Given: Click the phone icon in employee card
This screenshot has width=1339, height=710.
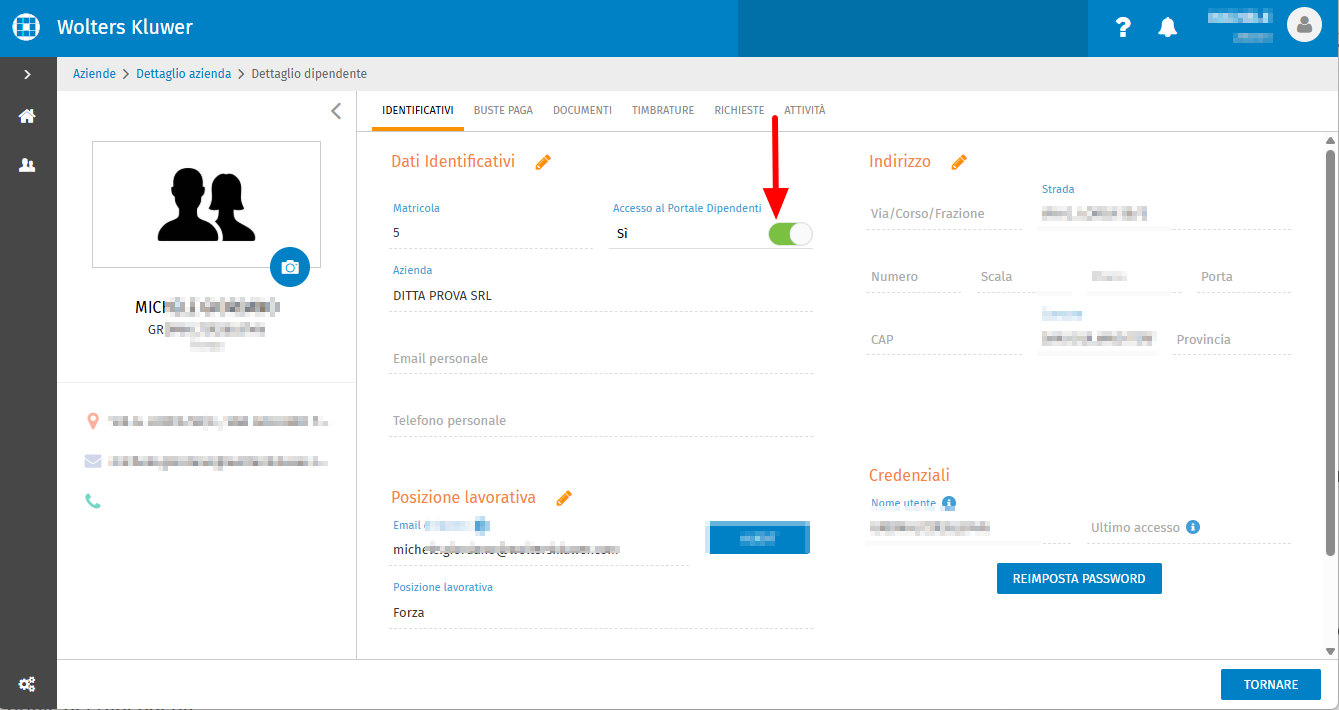Looking at the screenshot, I should tap(93, 501).
